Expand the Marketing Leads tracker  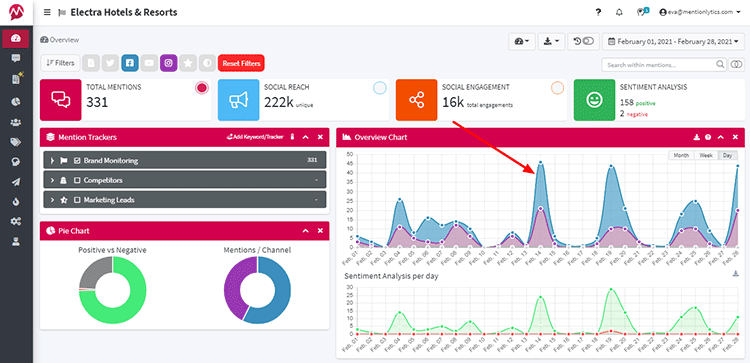pyautogui.click(x=52, y=200)
